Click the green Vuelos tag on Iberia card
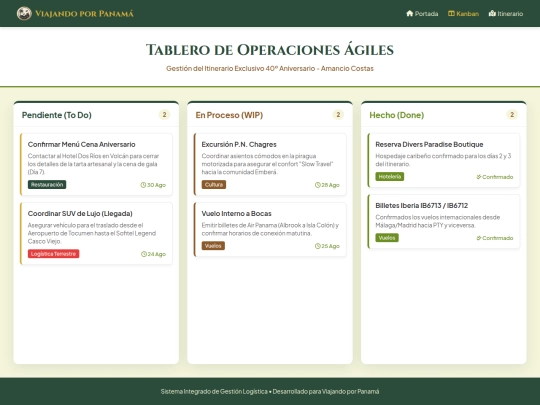The height and width of the screenshot is (405, 540). pos(387,238)
